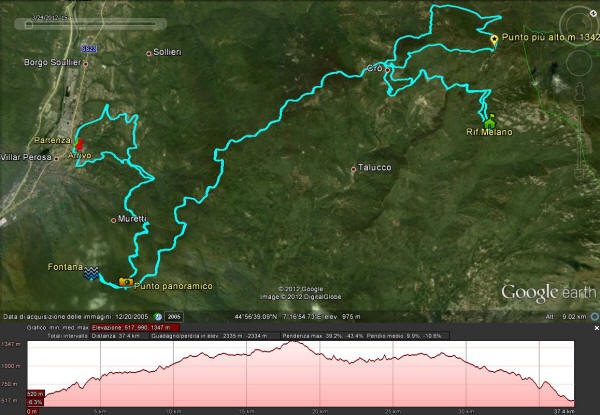Click the Villar Perosa label

pyautogui.click(x=26, y=157)
